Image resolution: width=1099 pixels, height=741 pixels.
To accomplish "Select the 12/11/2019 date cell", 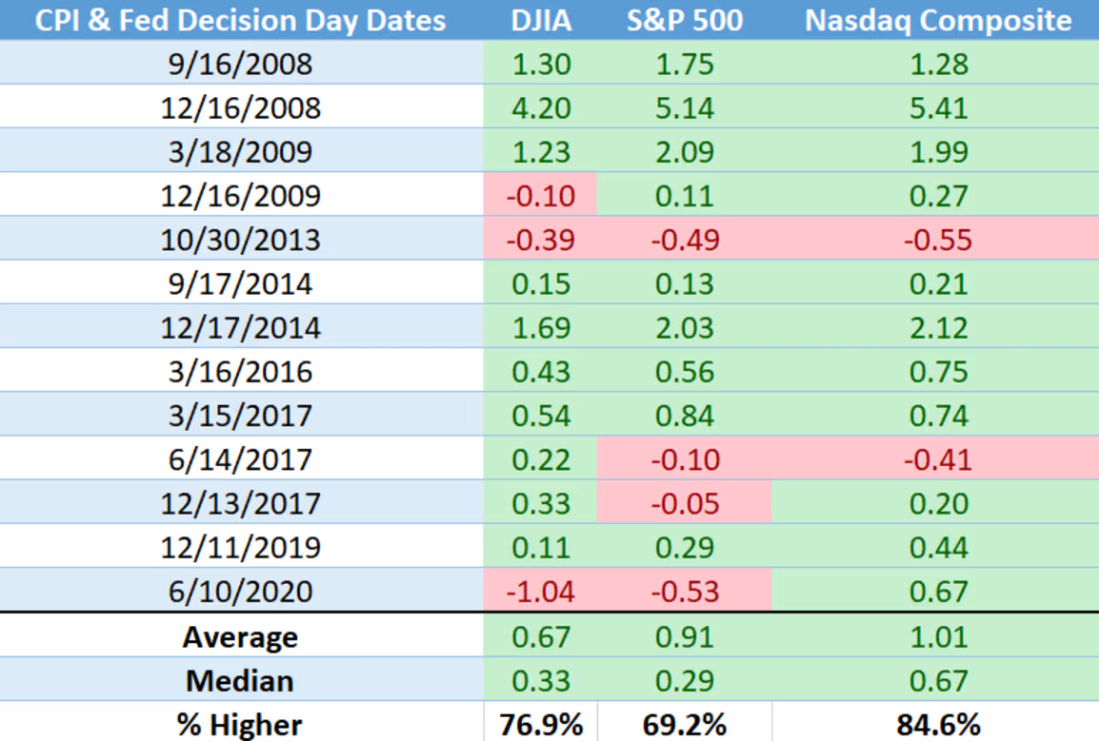I will [240, 547].
